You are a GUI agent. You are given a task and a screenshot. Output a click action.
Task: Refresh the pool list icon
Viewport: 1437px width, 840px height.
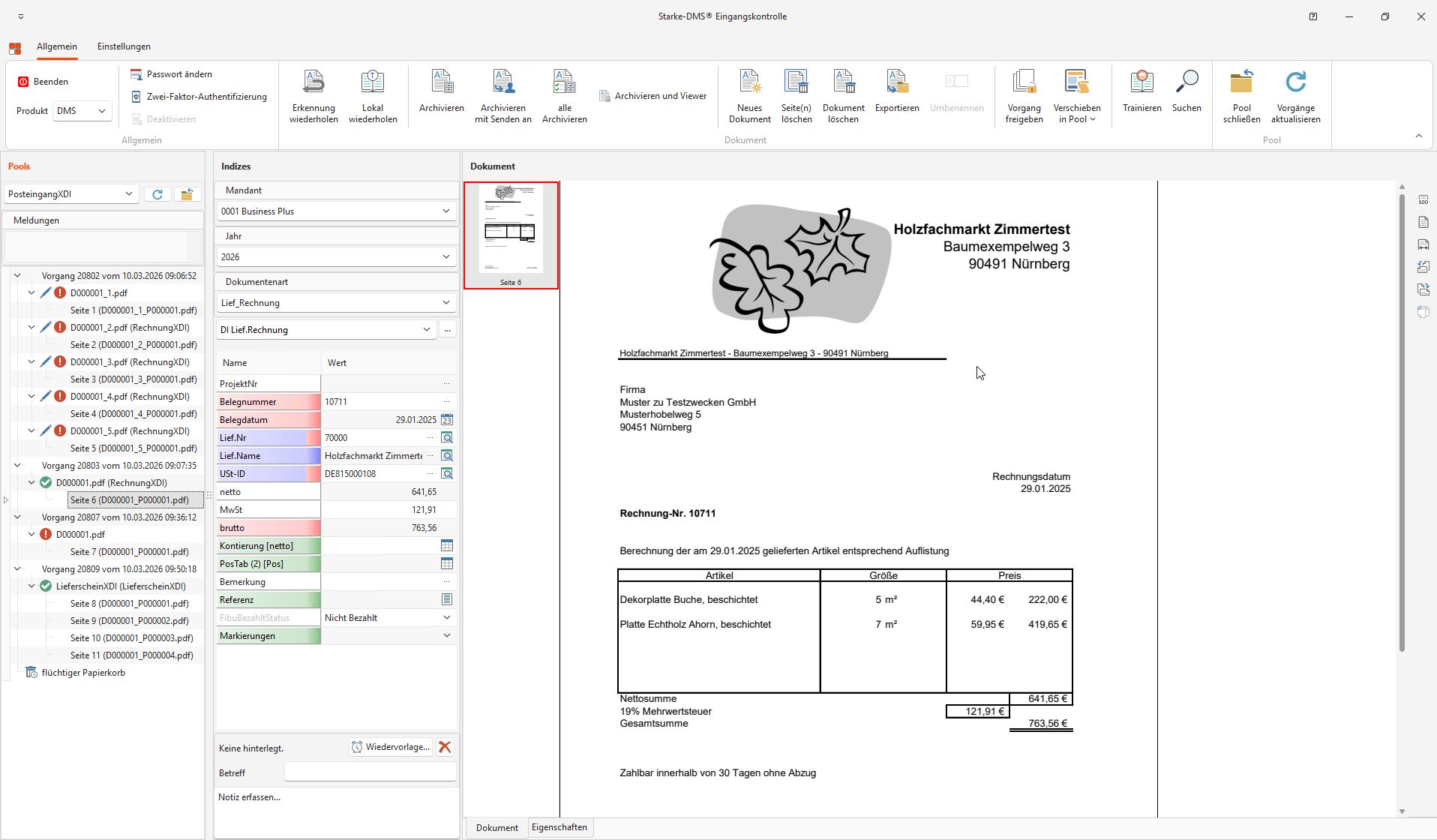point(157,194)
